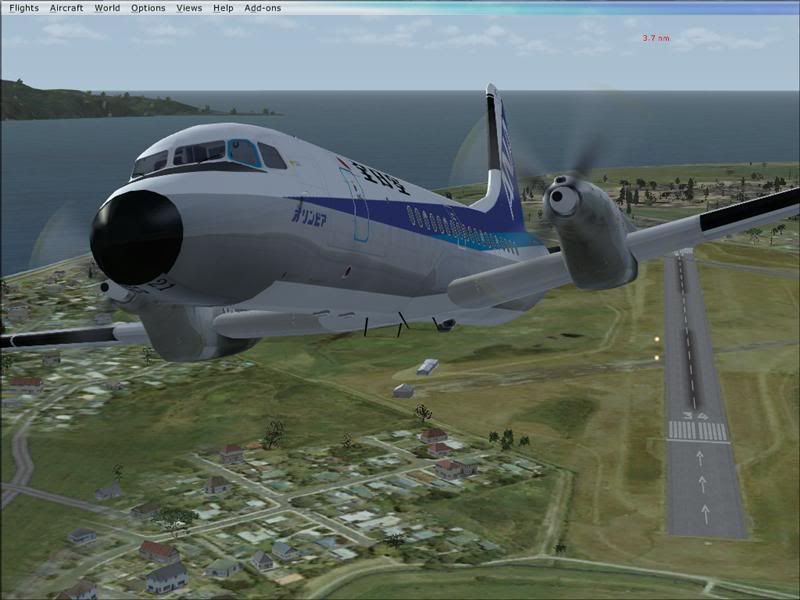Click the aircraft's black nose radome
Viewport: 800px width, 600px height.
click(x=136, y=236)
